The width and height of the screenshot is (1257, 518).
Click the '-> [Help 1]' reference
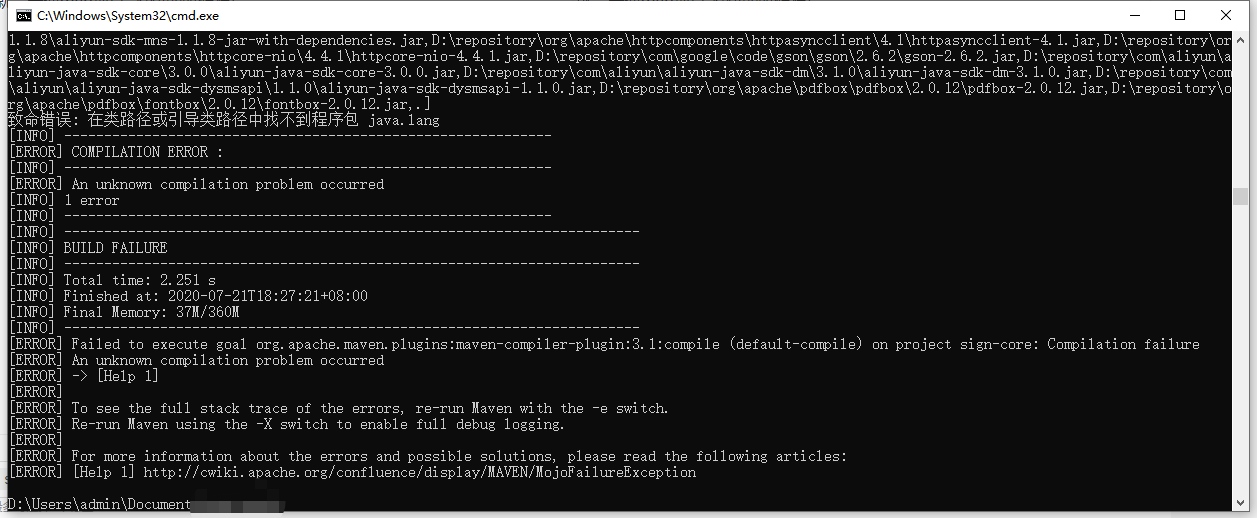[115, 376]
